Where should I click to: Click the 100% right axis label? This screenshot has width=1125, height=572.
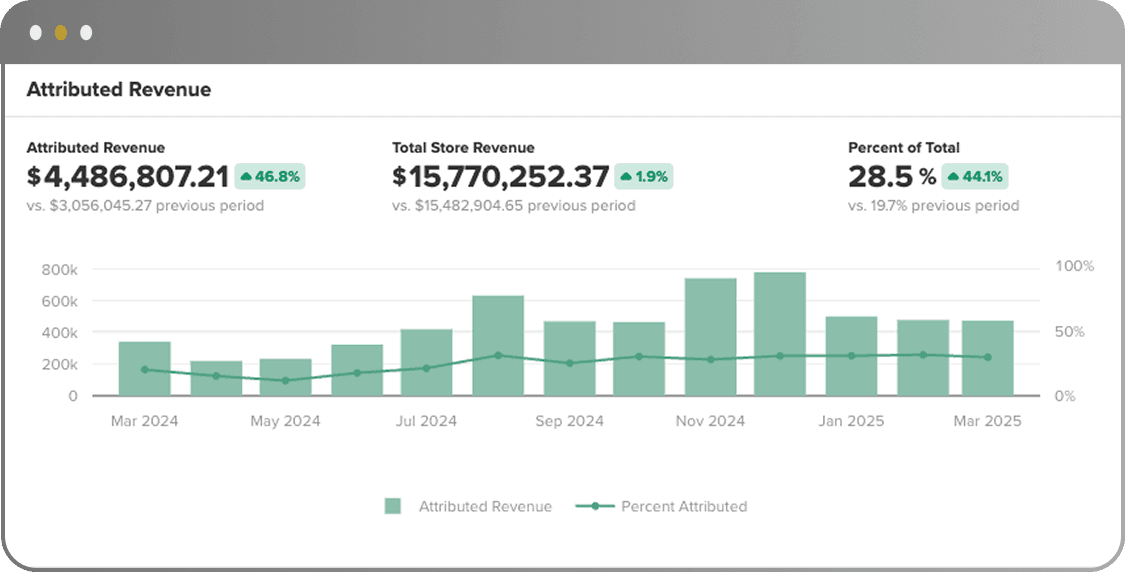(x=1074, y=267)
